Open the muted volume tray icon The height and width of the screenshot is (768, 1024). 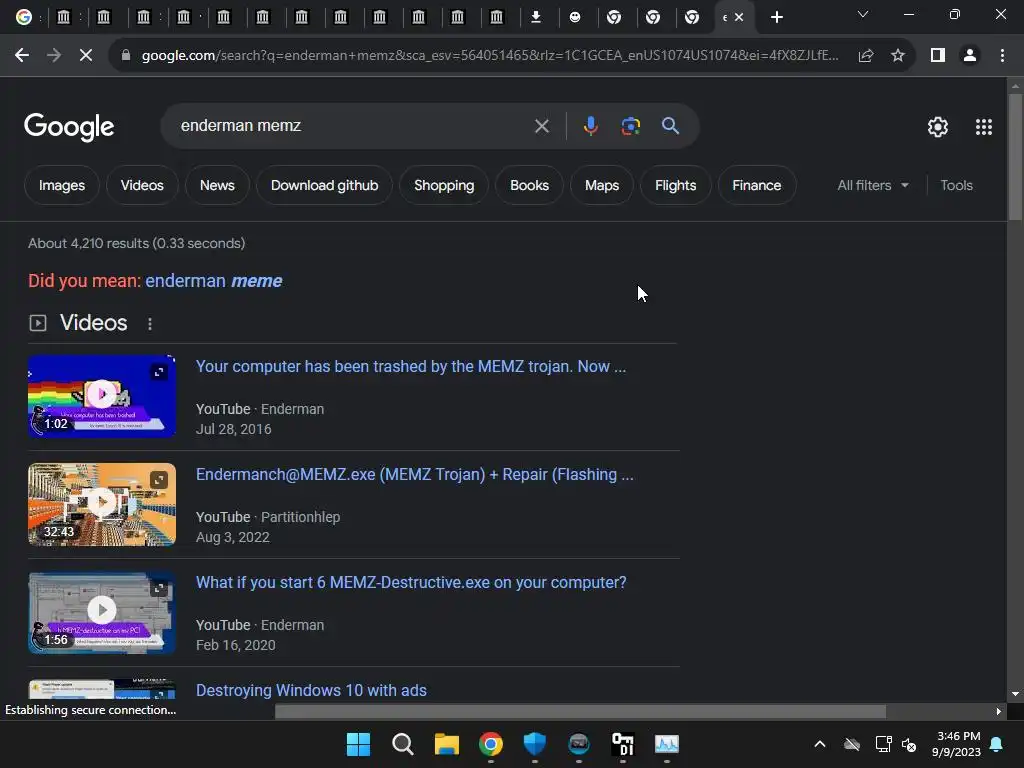908,744
